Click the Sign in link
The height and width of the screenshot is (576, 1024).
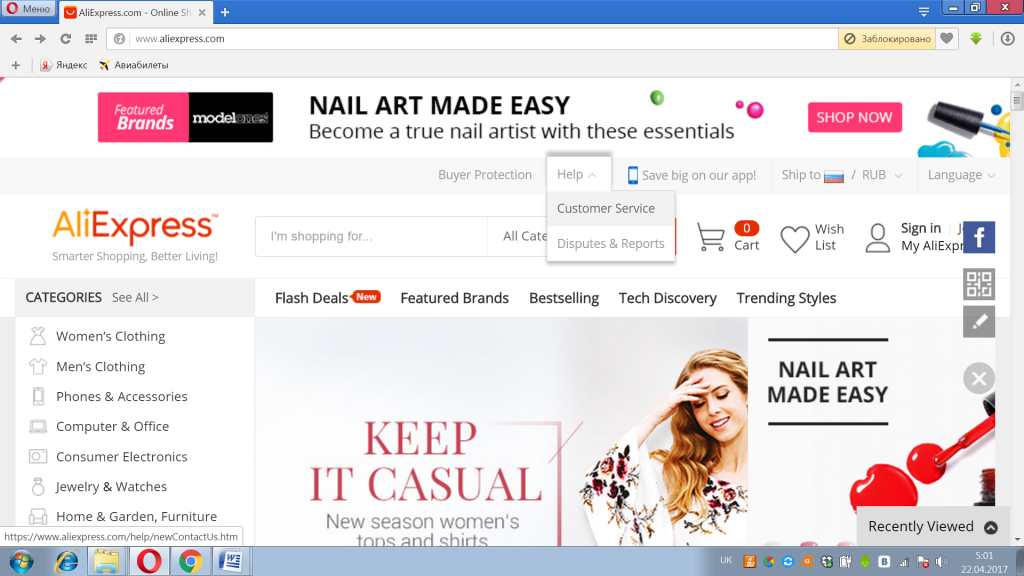(x=921, y=228)
